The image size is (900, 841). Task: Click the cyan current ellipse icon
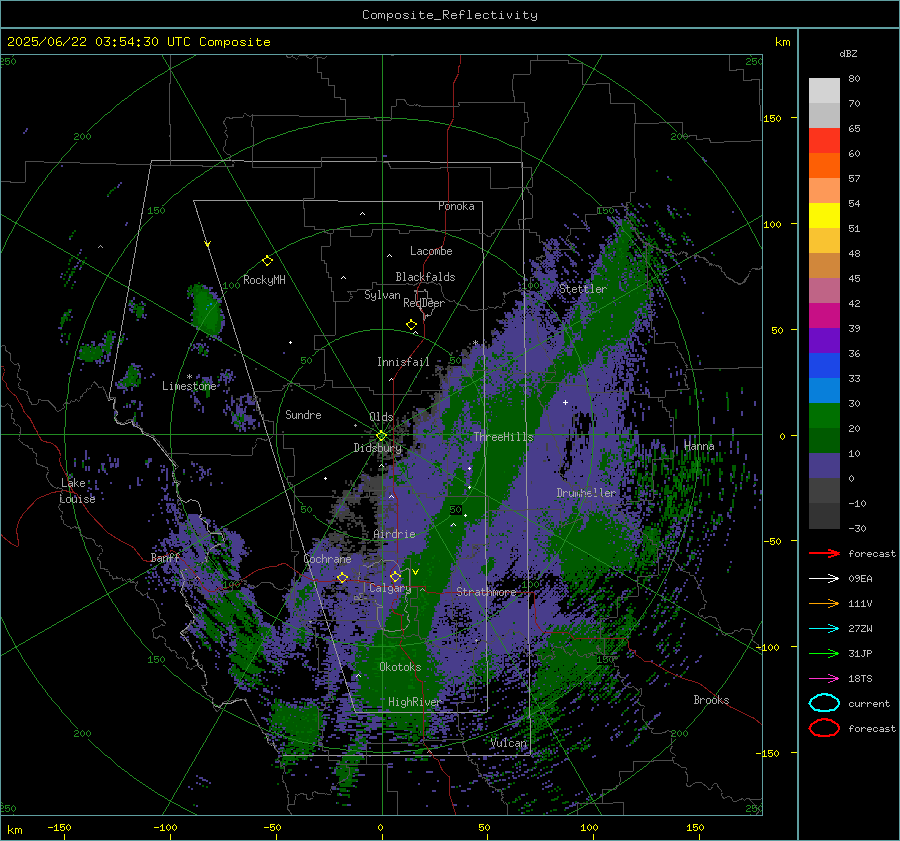pos(824,703)
